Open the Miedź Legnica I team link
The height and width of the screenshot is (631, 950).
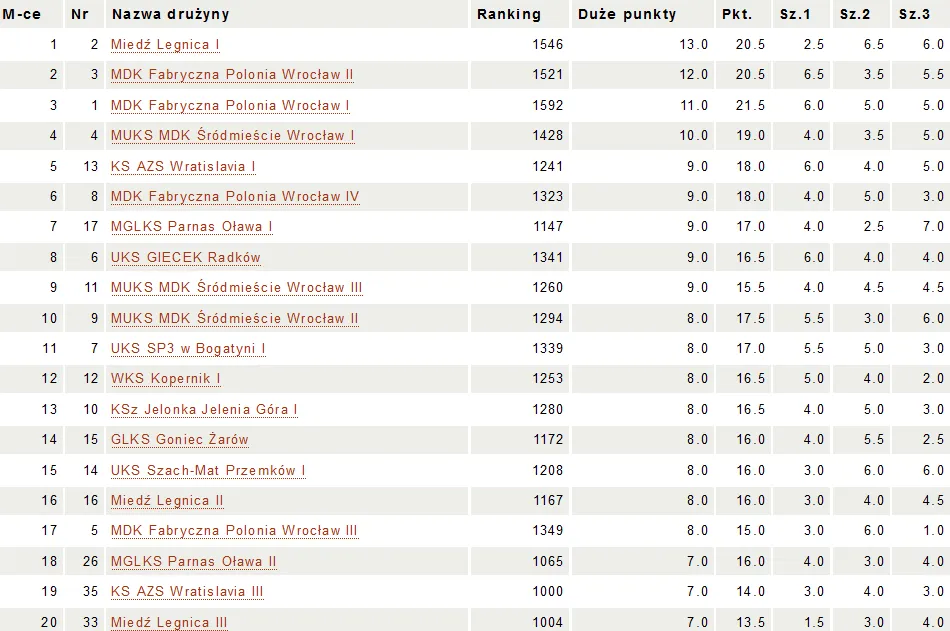165,45
